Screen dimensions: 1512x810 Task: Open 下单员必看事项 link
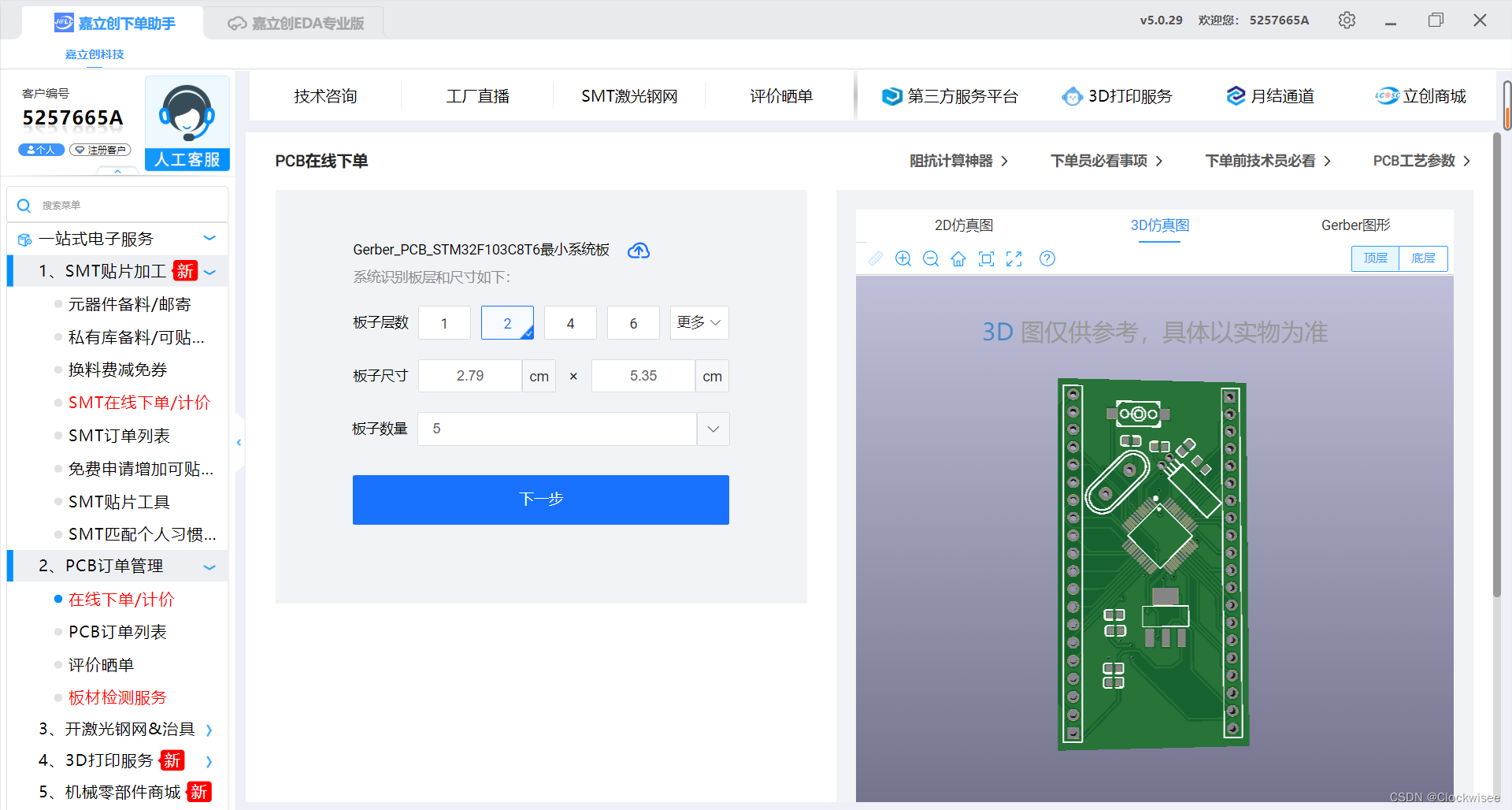(x=1106, y=161)
